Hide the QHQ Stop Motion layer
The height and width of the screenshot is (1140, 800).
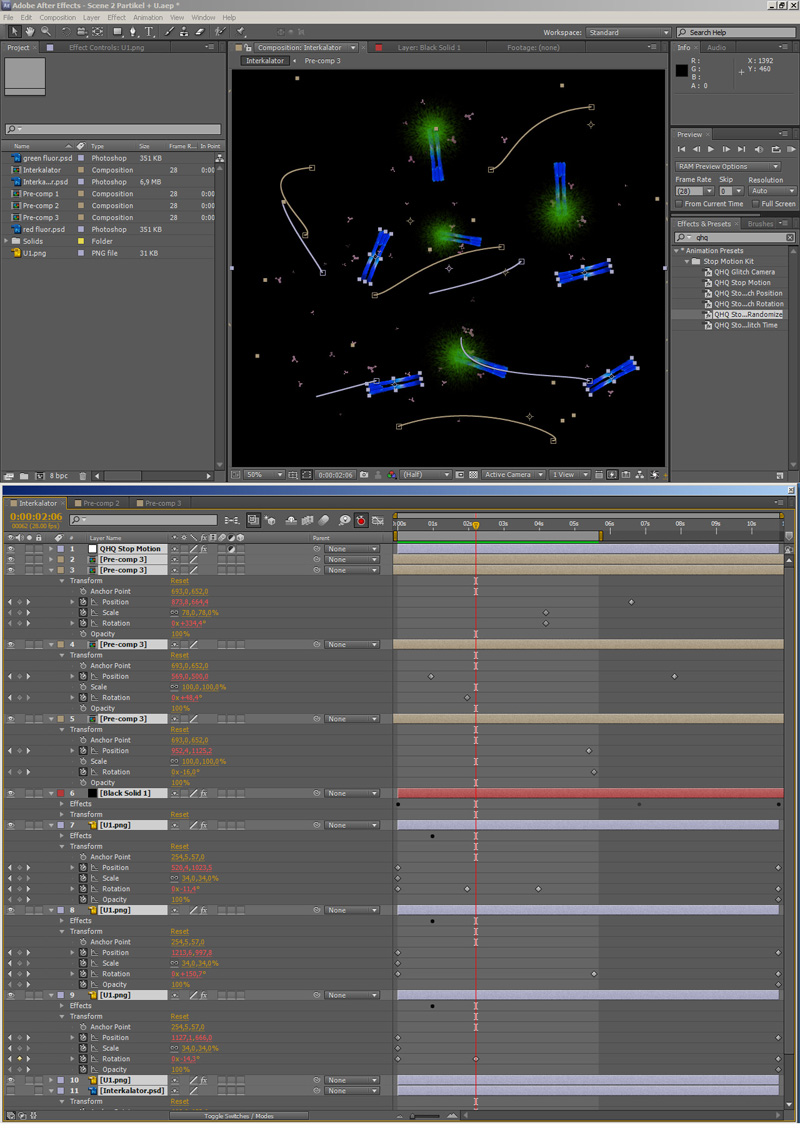[x=10, y=549]
